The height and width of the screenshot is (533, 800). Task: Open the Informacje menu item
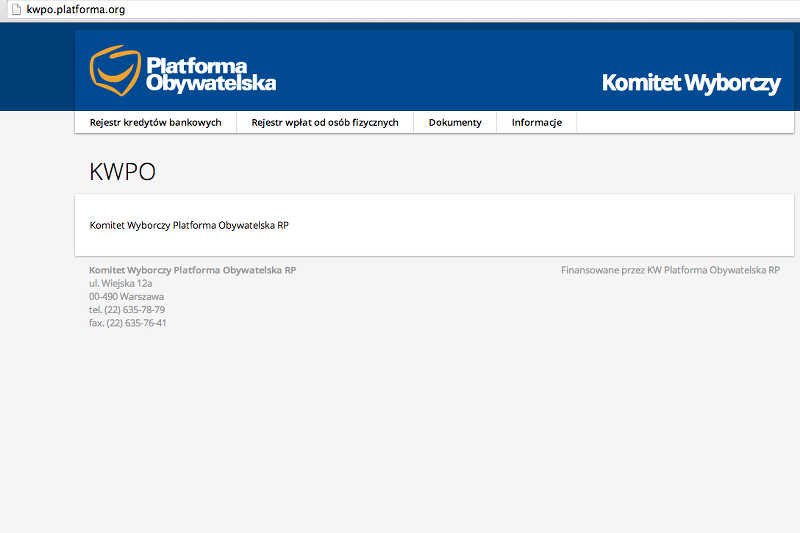(x=537, y=122)
